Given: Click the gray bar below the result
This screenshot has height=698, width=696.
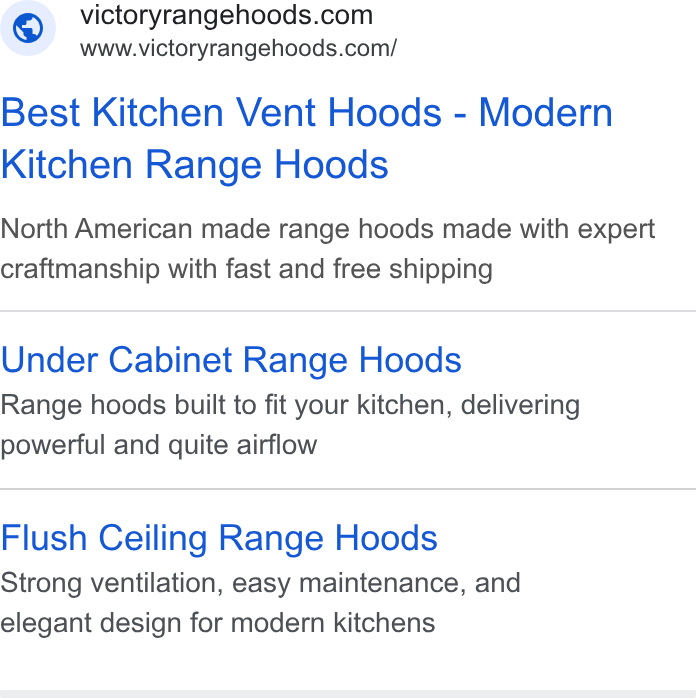Looking at the screenshot, I should pyautogui.click(x=348, y=694).
